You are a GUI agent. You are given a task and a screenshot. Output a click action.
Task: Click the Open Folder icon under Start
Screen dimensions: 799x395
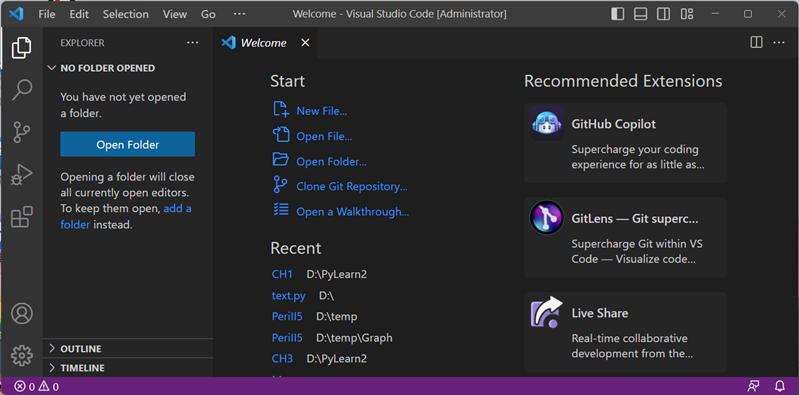tap(281, 160)
